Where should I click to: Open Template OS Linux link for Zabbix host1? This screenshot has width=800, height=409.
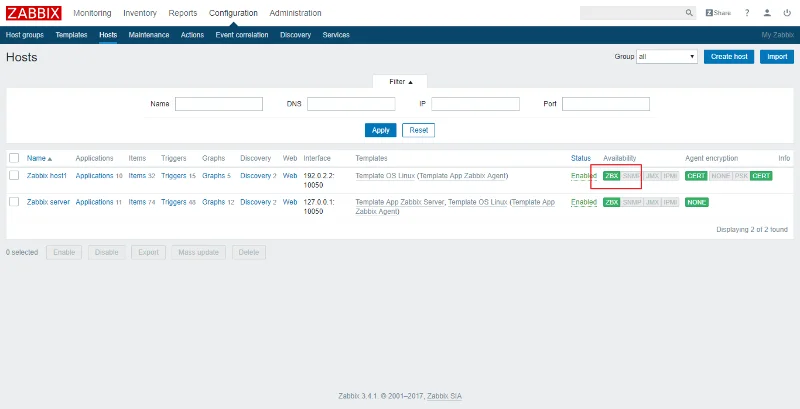pos(385,175)
